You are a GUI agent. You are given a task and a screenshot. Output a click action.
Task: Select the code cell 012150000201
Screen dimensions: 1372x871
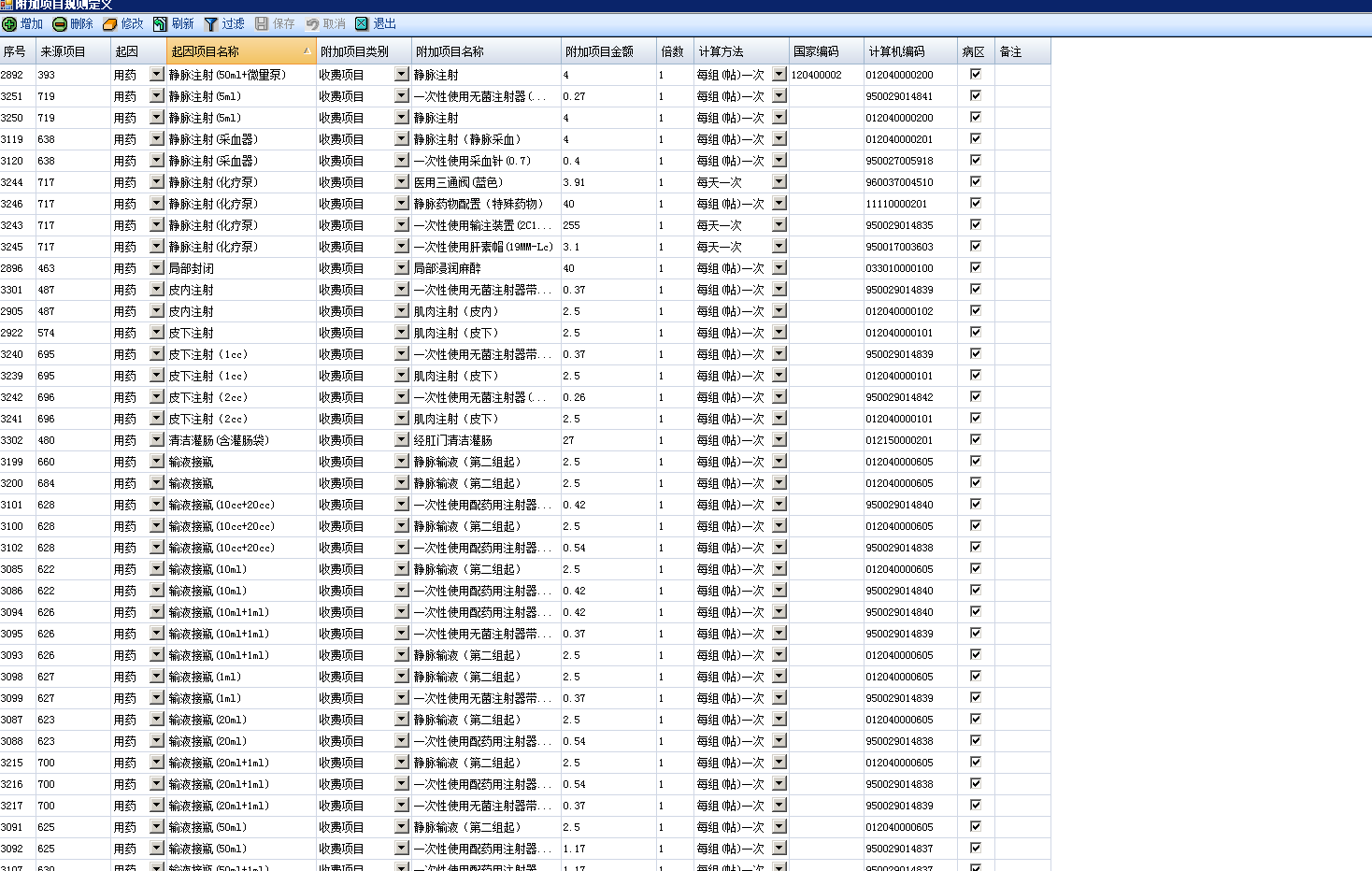(911, 440)
